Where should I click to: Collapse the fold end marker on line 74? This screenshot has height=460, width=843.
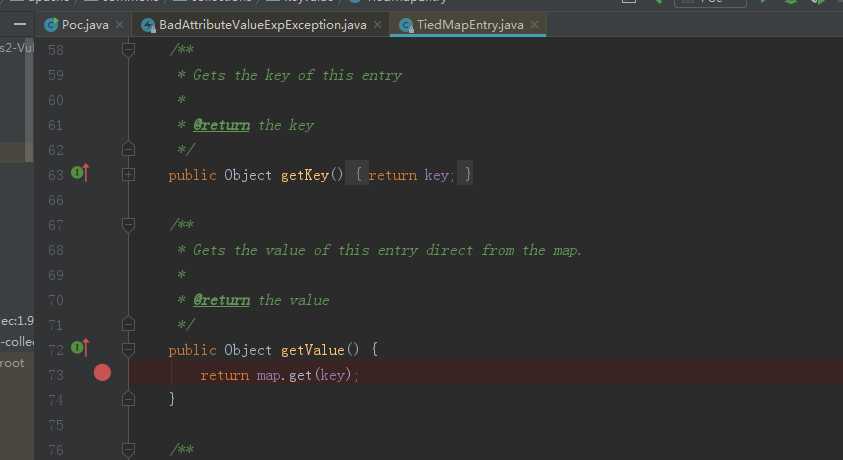tap(128, 399)
